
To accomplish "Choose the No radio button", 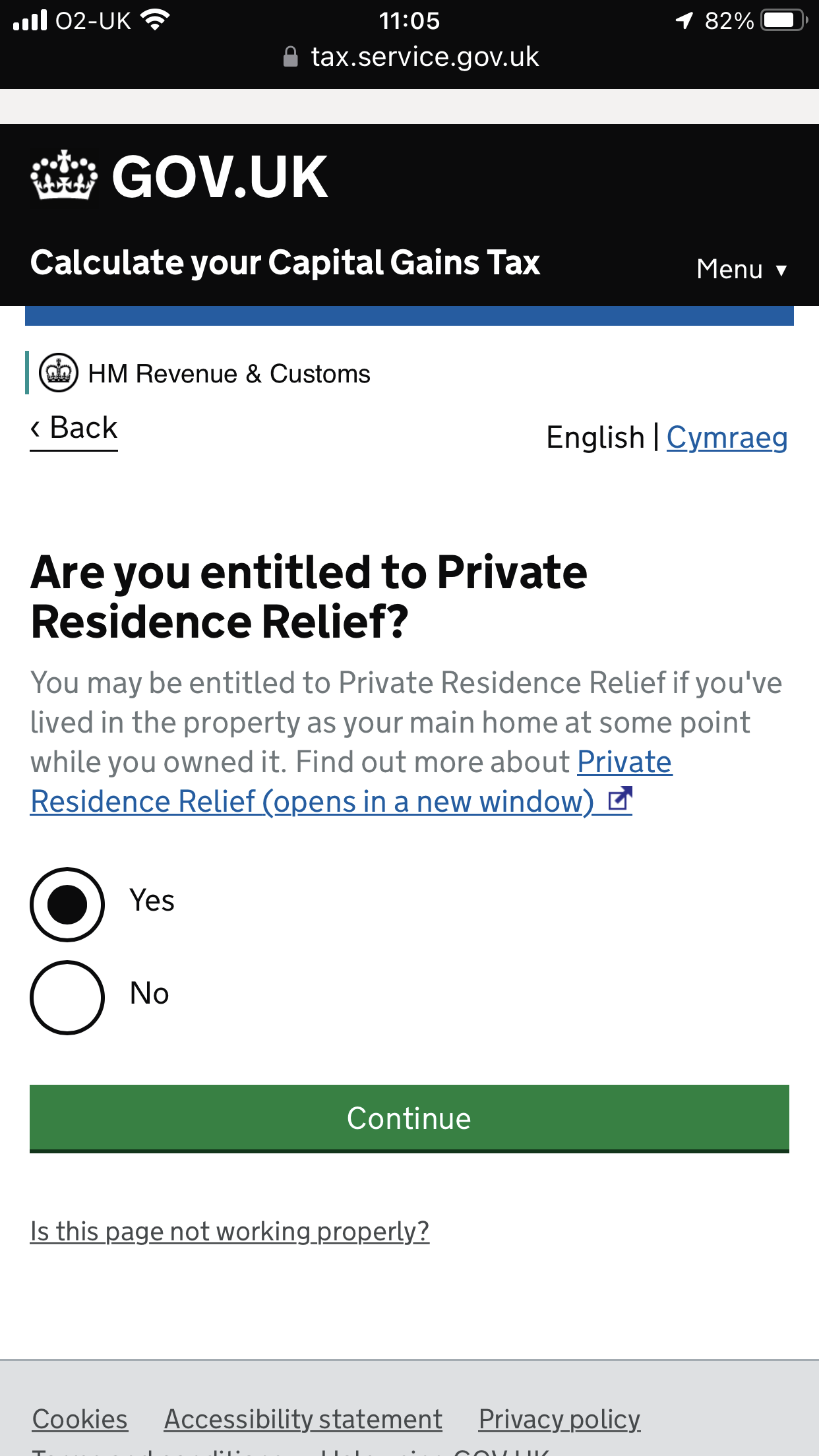I will [x=67, y=997].
